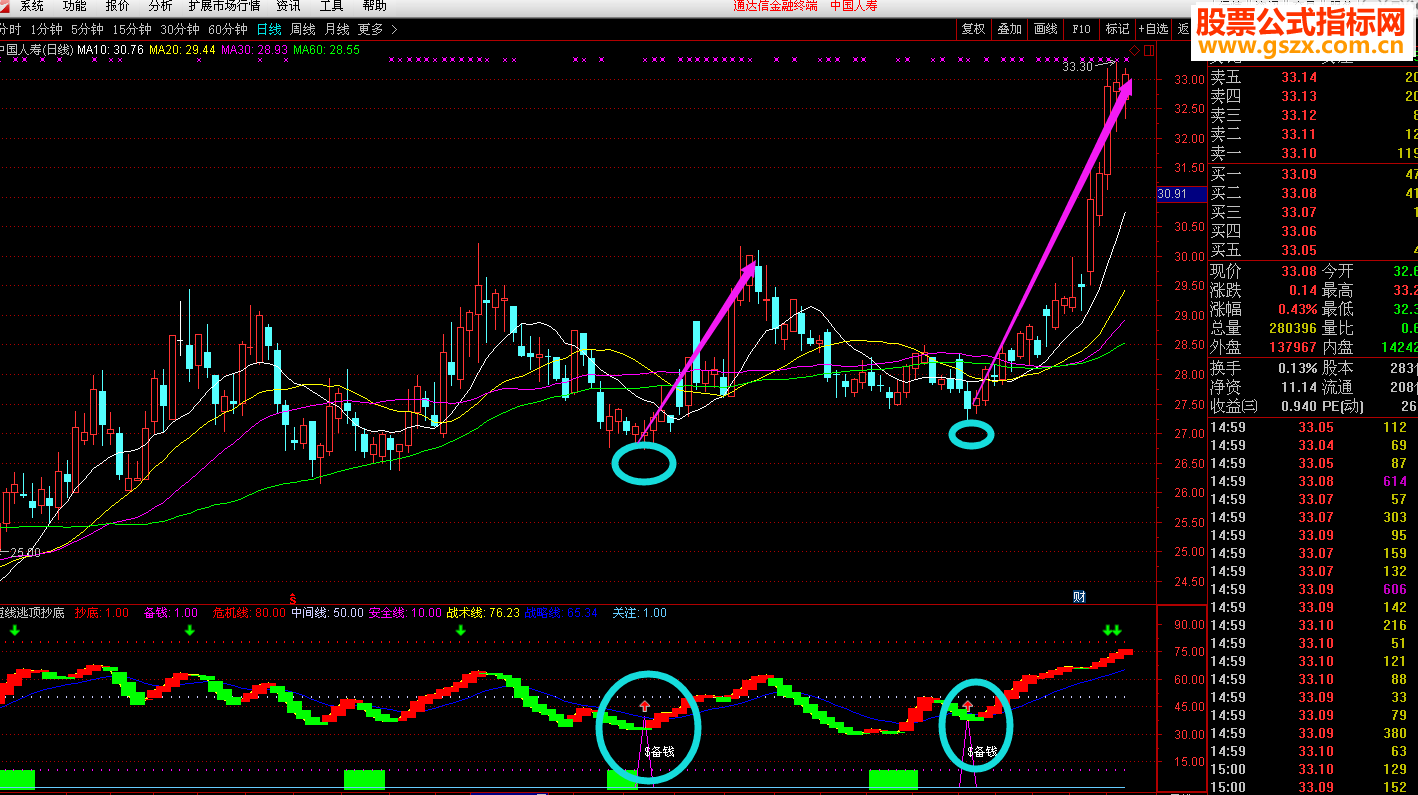This screenshot has height=795, width=1418.
Task: Open the 分析 menu
Action: pos(160,6)
